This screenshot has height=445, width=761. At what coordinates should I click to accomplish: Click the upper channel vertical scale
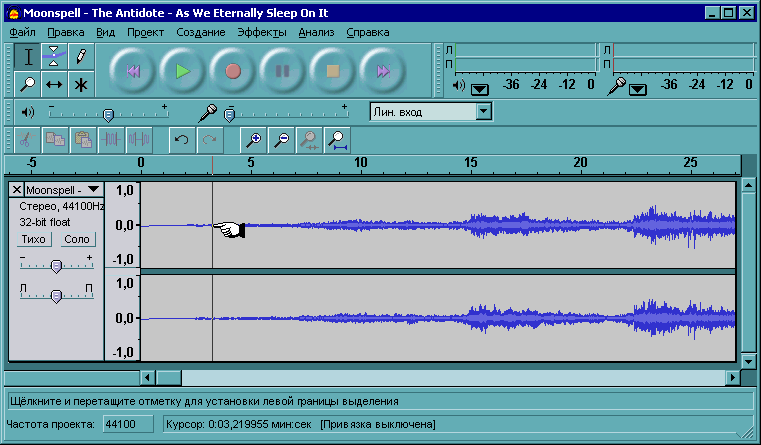(123, 225)
